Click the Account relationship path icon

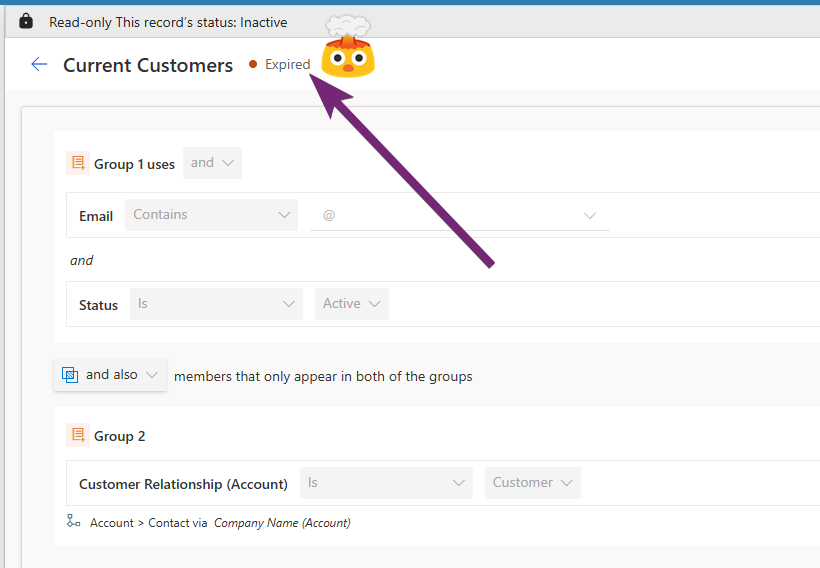coord(74,521)
